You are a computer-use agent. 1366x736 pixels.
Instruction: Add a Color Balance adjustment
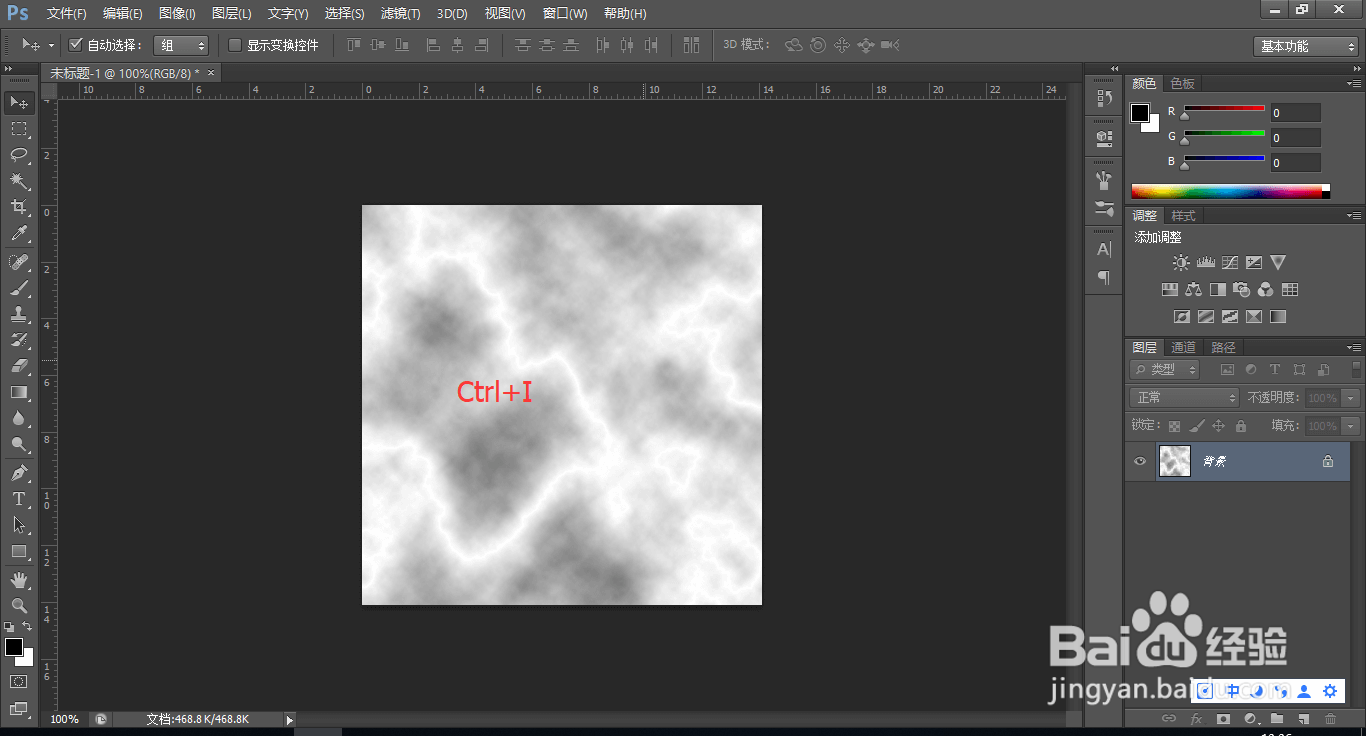click(1193, 290)
